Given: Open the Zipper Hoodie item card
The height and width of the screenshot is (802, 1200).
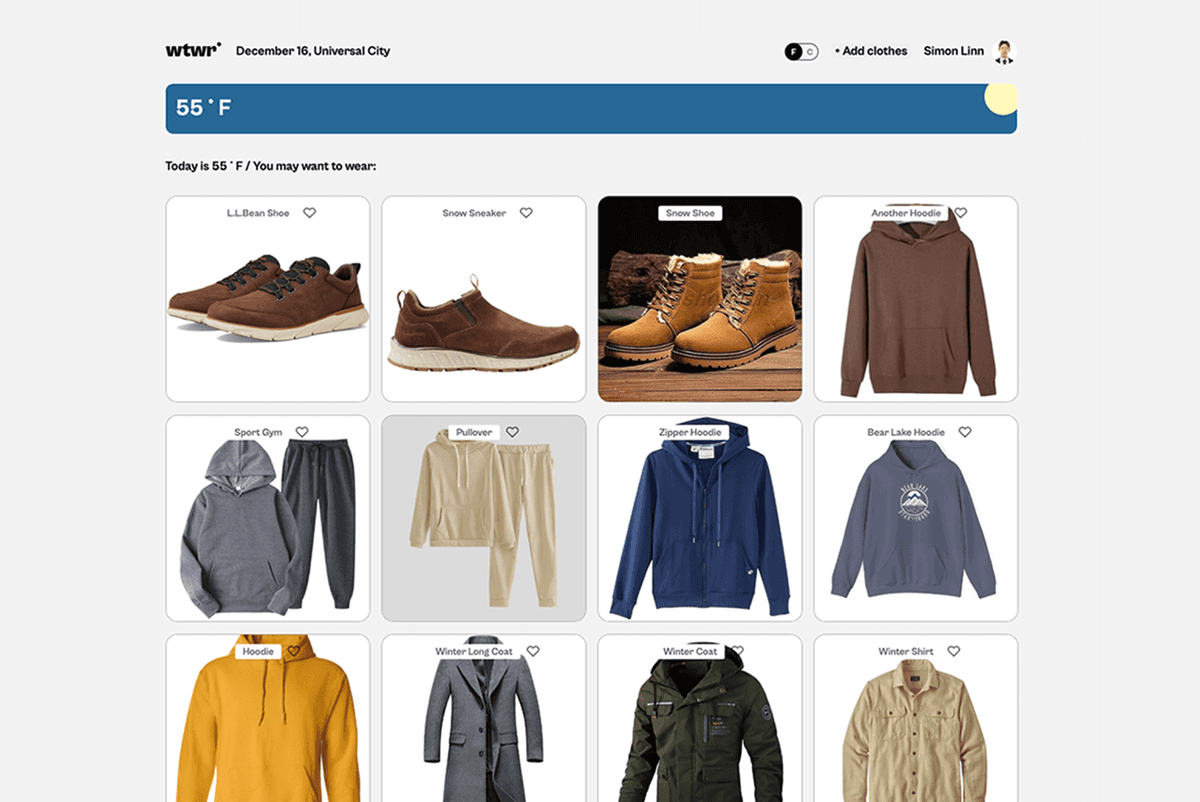Looking at the screenshot, I should [x=699, y=518].
